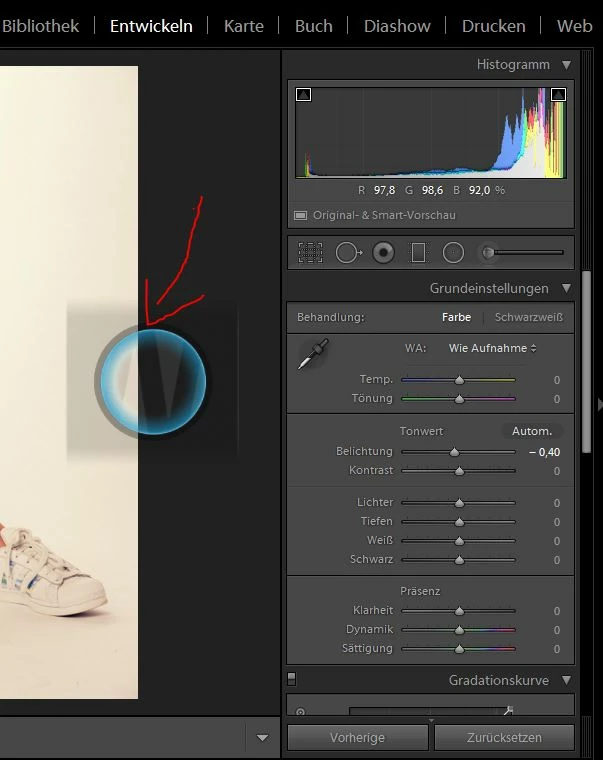
Task: Pick the White Balance eyedropper
Action: pyautogui.click(x=313, y=354)
